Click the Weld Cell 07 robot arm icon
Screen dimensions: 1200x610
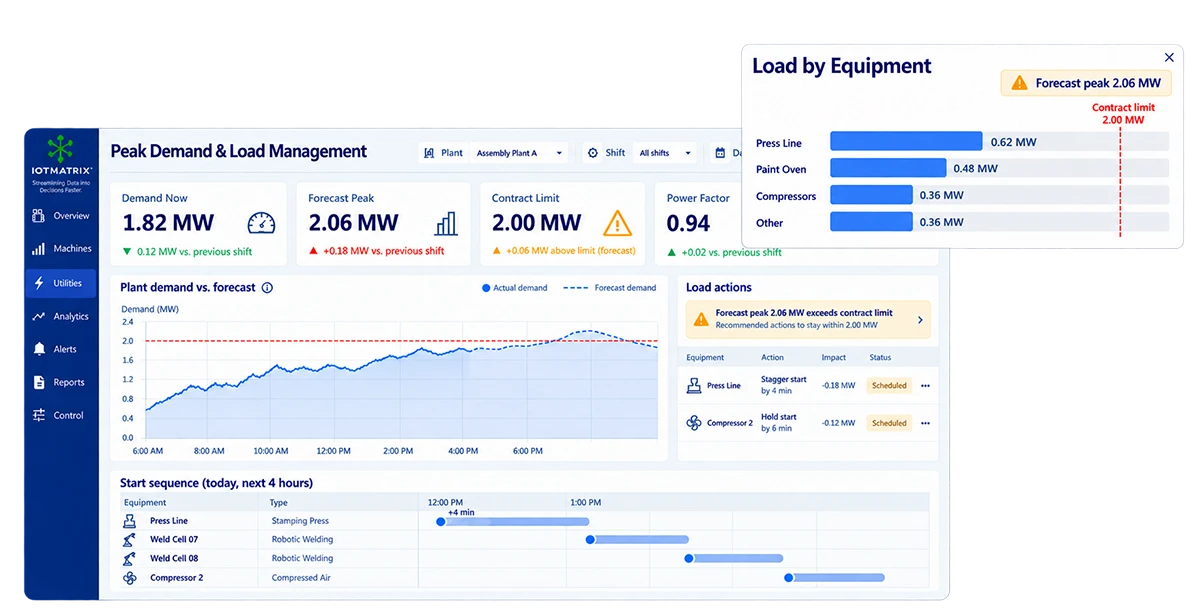pyautogui.click(x=129, y=540)
